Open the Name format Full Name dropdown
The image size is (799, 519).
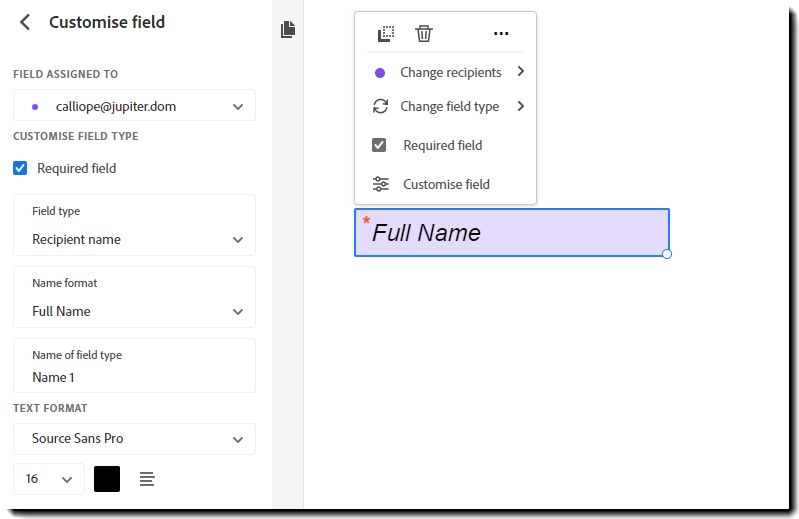pyautogui.click(x=134, y=297)
